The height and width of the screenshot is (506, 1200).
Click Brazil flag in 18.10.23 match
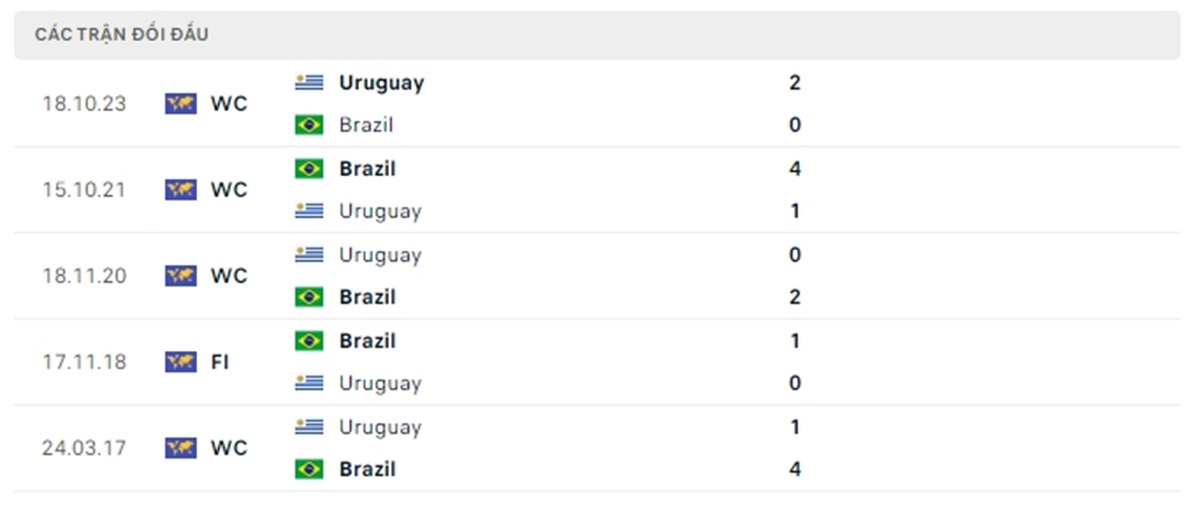pyautogui.click(x=309, y=125)
